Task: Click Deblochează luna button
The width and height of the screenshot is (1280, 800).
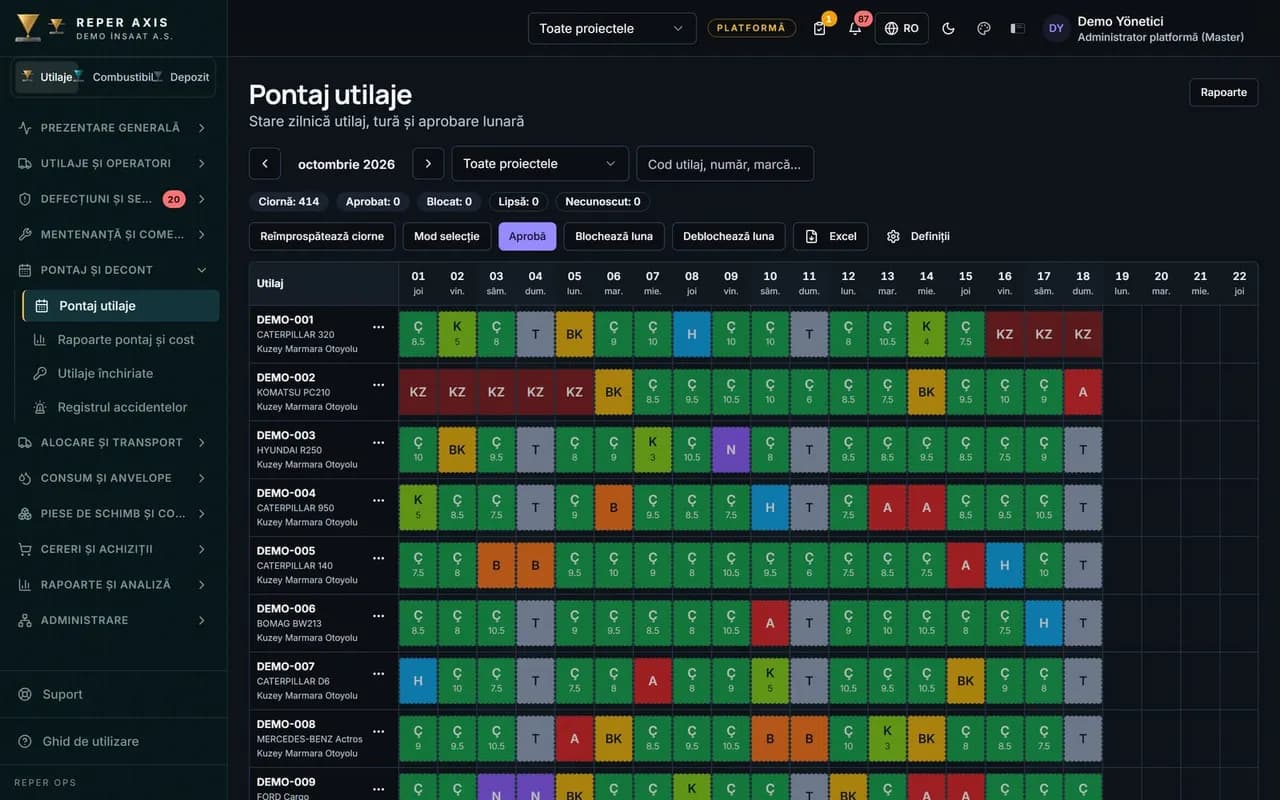Action: [728, 236]
